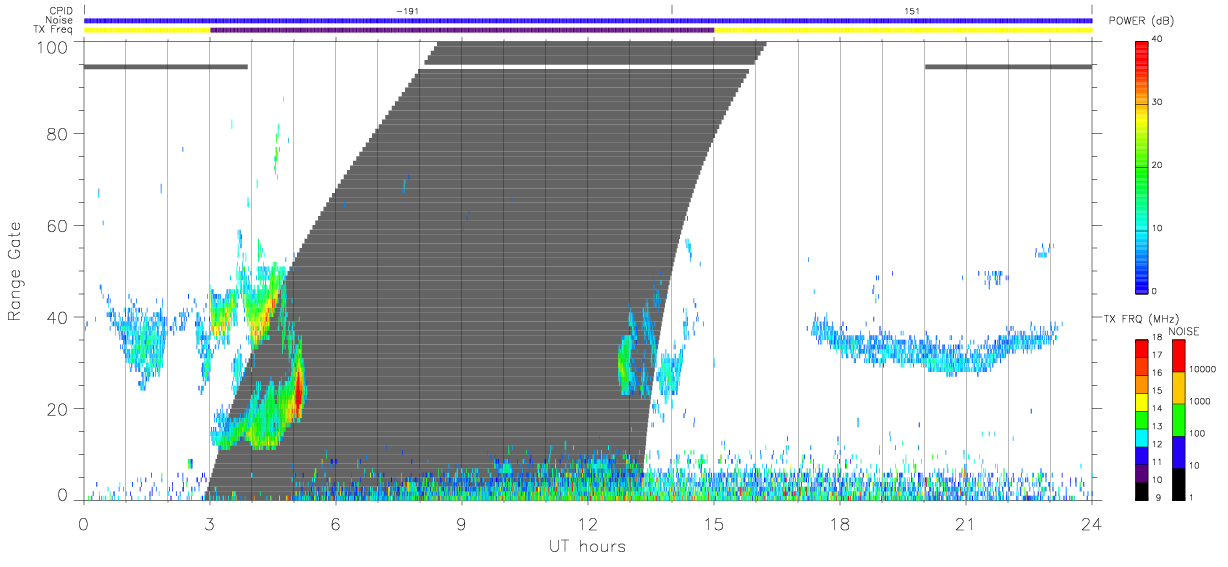Click the 20 label on POWER colorbar
The height and width of the screenshot is (567, 1228).
pos(1156,165)
